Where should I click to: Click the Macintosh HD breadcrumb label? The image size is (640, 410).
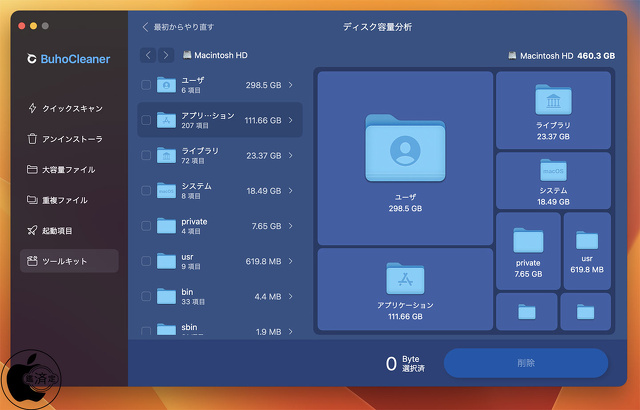[x=221, y=55]
